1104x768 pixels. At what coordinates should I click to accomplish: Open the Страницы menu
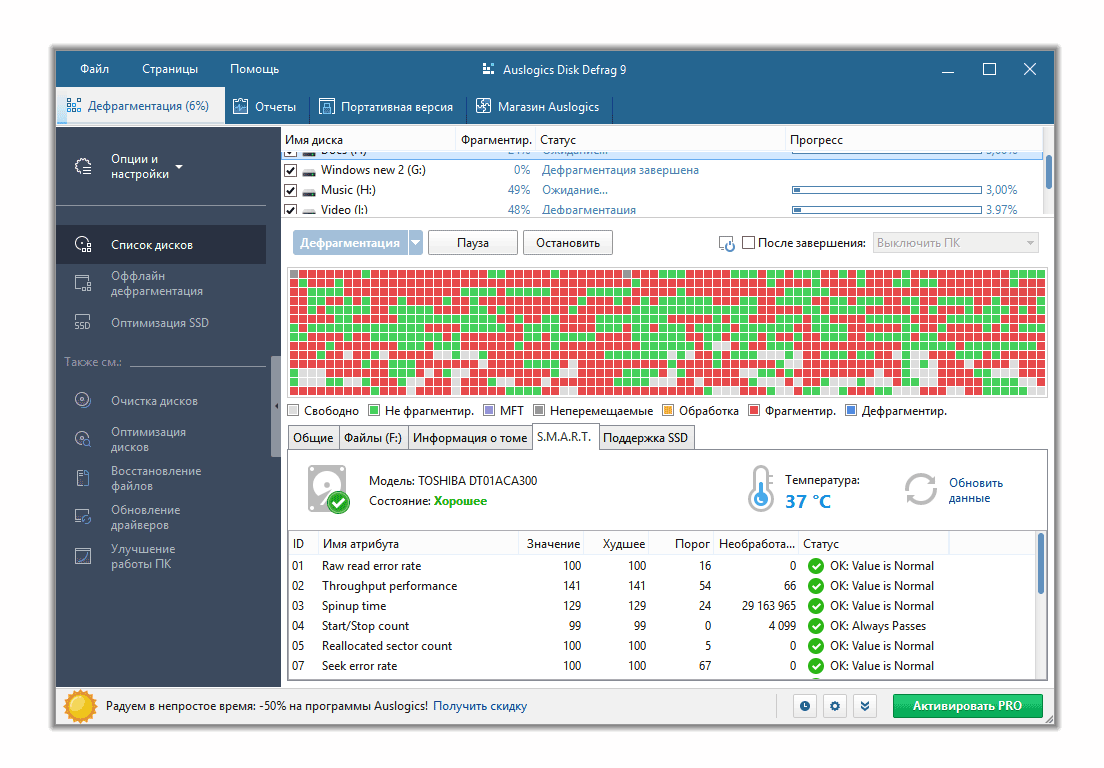(170, 69)
